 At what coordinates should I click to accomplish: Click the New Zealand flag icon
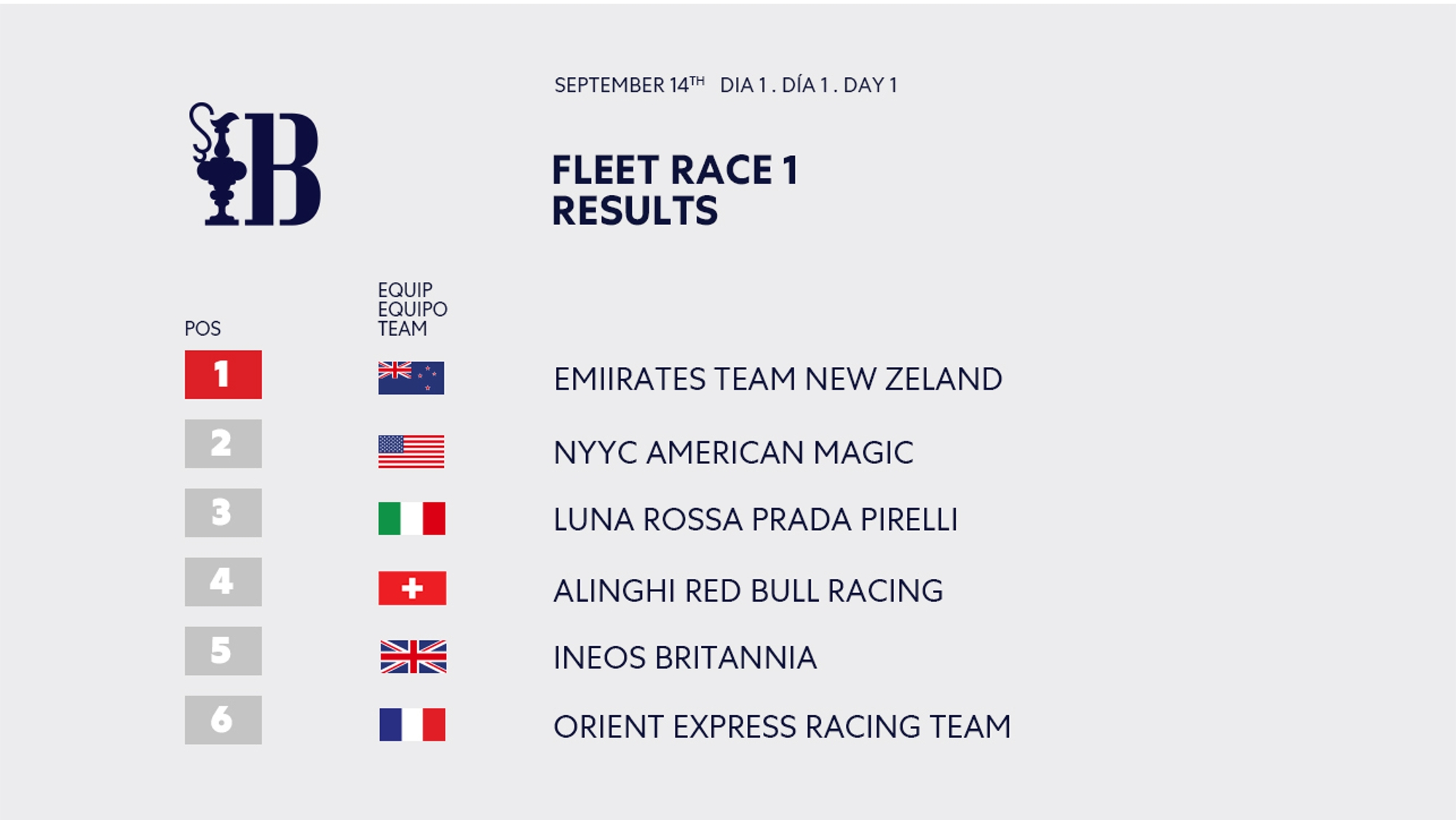coord(411,378)
